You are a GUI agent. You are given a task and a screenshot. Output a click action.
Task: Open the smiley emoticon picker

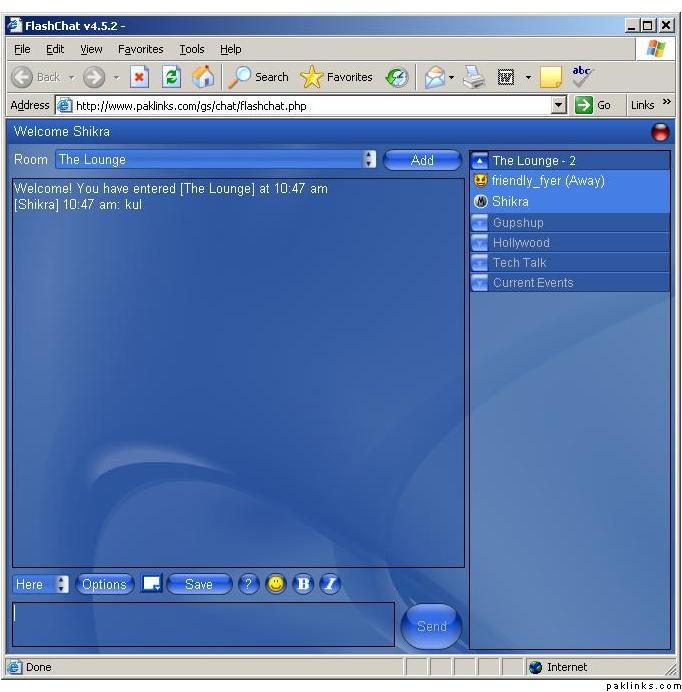coord(276,584)
